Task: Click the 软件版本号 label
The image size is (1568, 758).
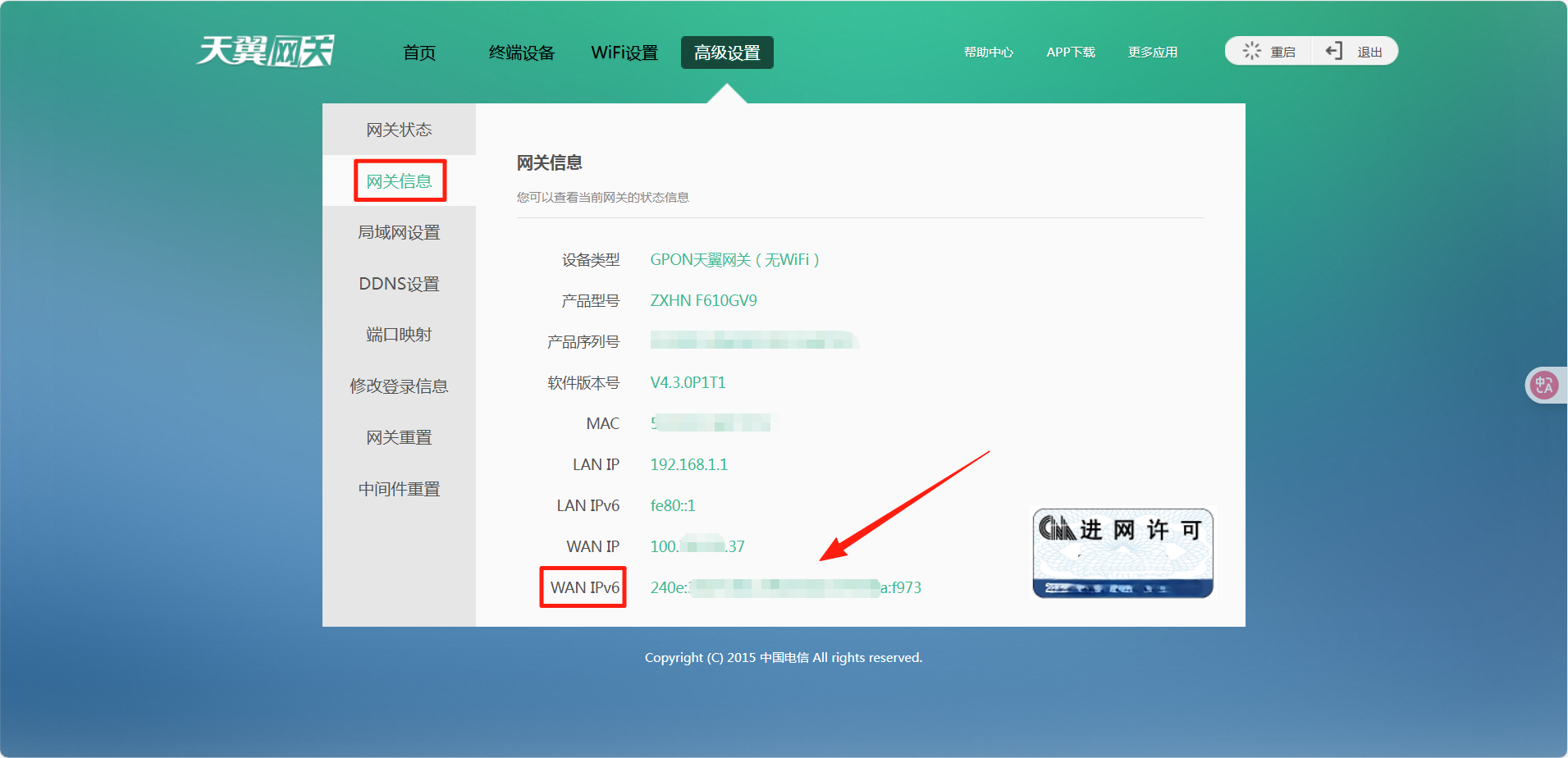Action: point(583,382)
